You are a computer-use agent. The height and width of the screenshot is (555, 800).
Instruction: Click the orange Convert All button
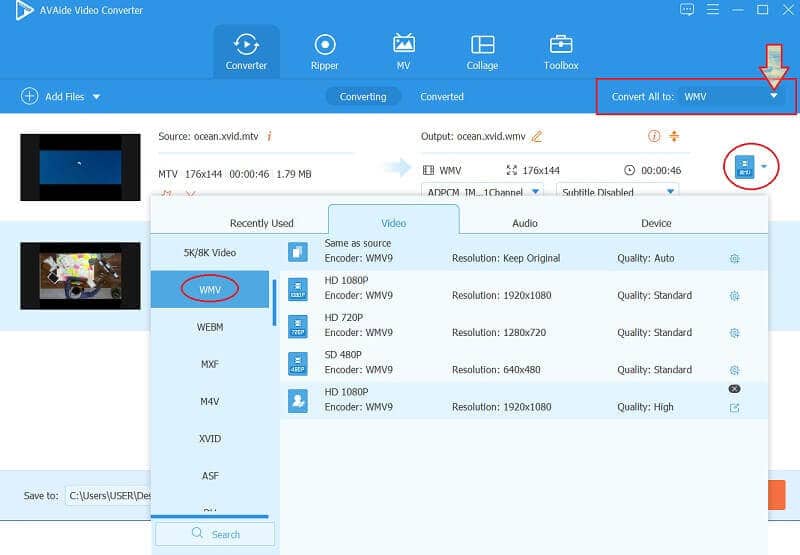coord(777,495)
